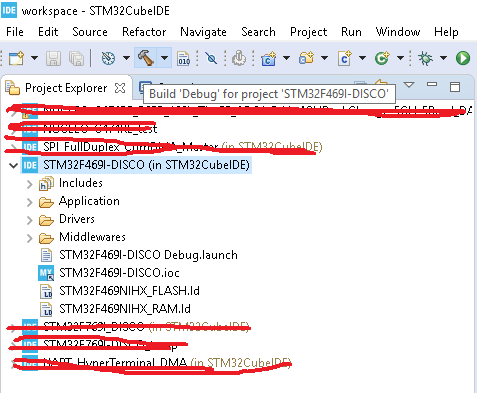
Task: Click the LD icon of FLASH.ld
Action: [x=46, y=291]
